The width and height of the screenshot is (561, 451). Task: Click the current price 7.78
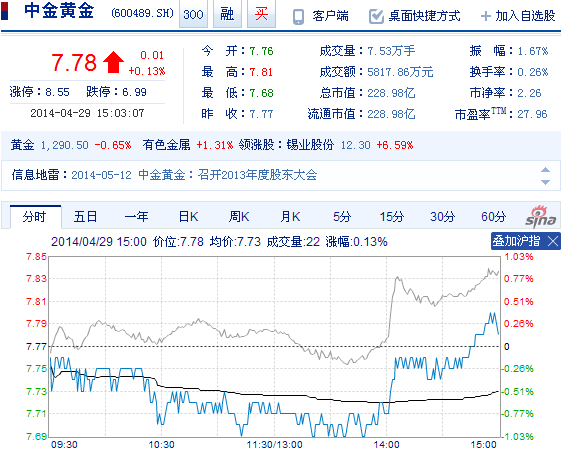(x=74, y=63)
